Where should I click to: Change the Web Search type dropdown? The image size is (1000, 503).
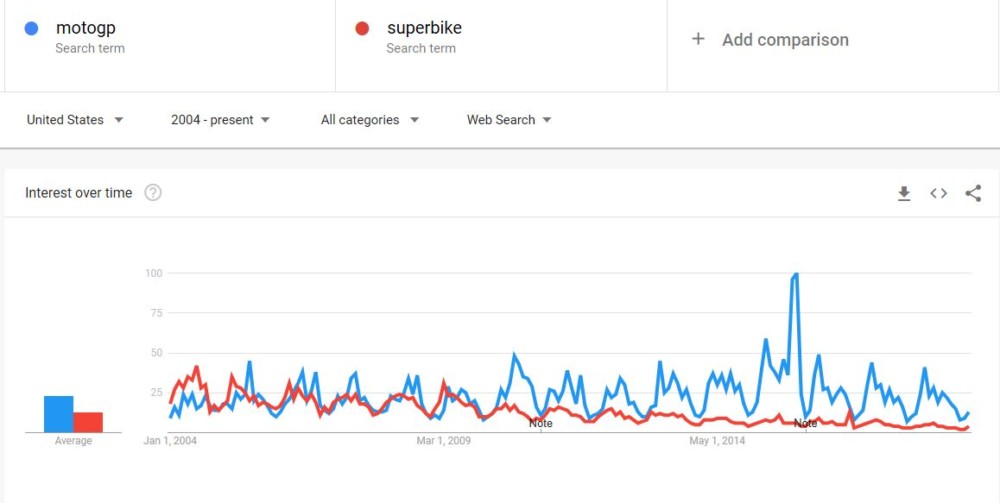pyautogui.click(x=509, y=120)
